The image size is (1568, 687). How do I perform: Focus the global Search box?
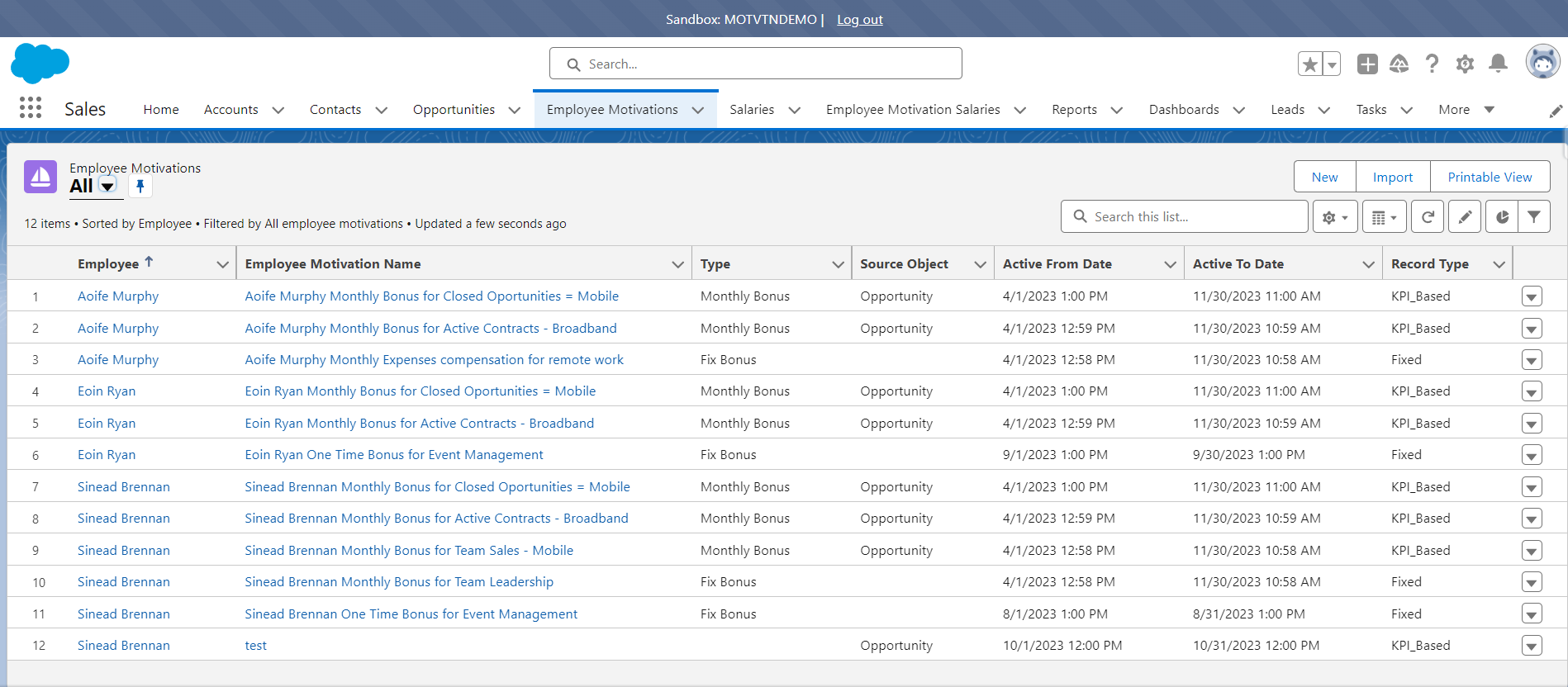756,64
